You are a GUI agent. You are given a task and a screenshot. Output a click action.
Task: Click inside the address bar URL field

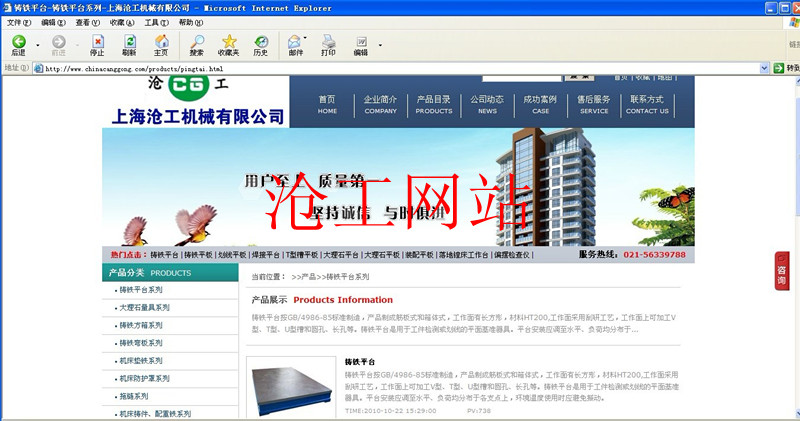400,68
